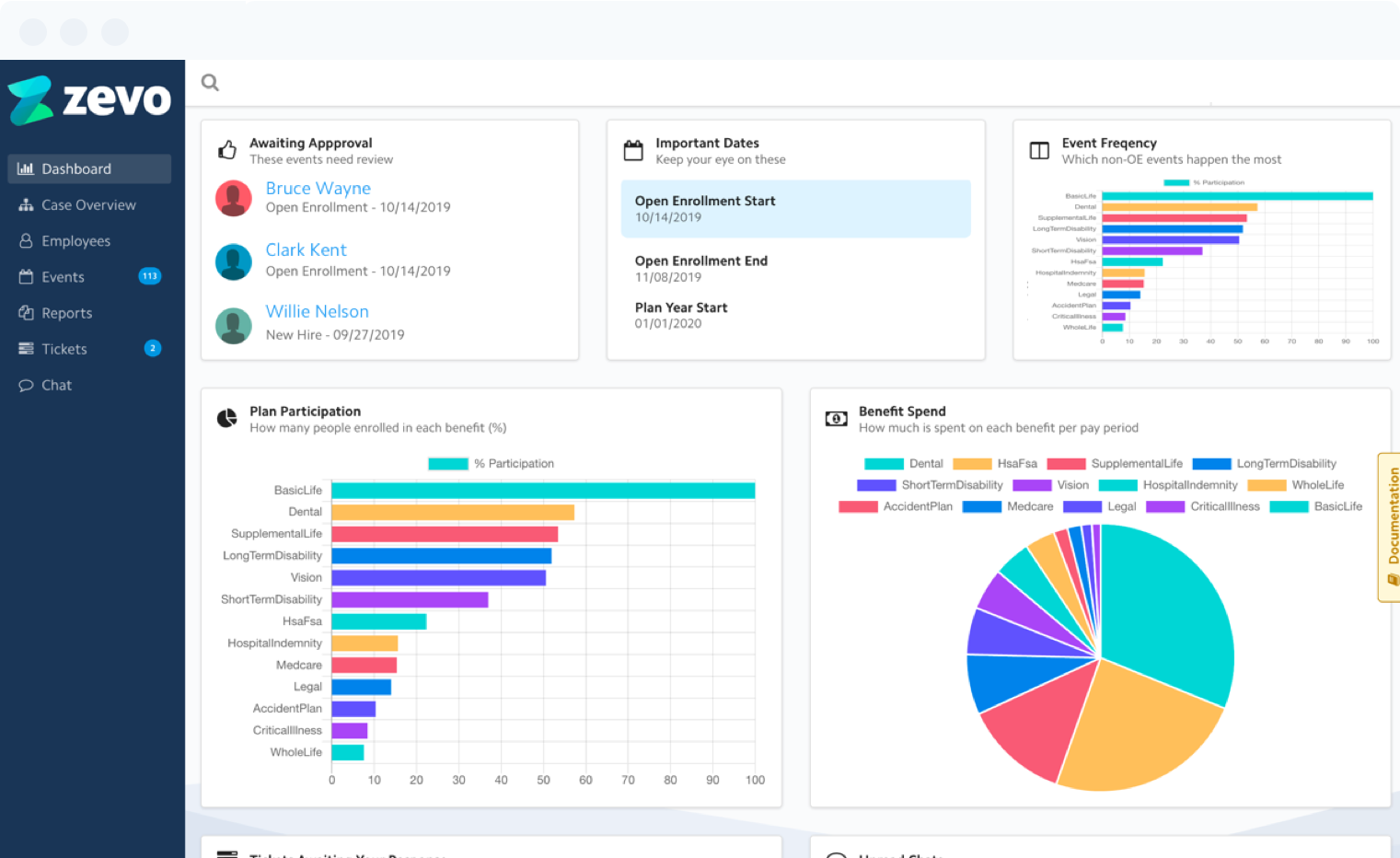Click the 'Open Enrollment - 10/14/2019' text under Bruce Wayne
The image size is (1400, 858).
(358, 207)
